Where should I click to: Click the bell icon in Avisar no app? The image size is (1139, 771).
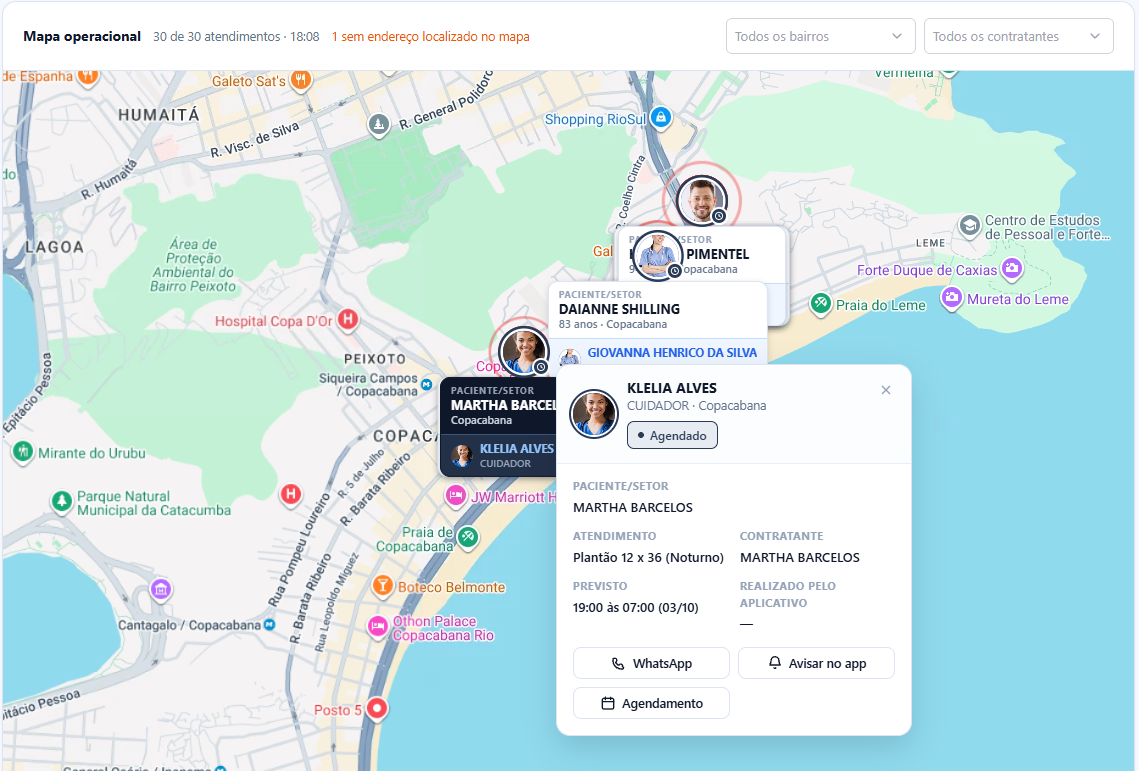[775, 663]
